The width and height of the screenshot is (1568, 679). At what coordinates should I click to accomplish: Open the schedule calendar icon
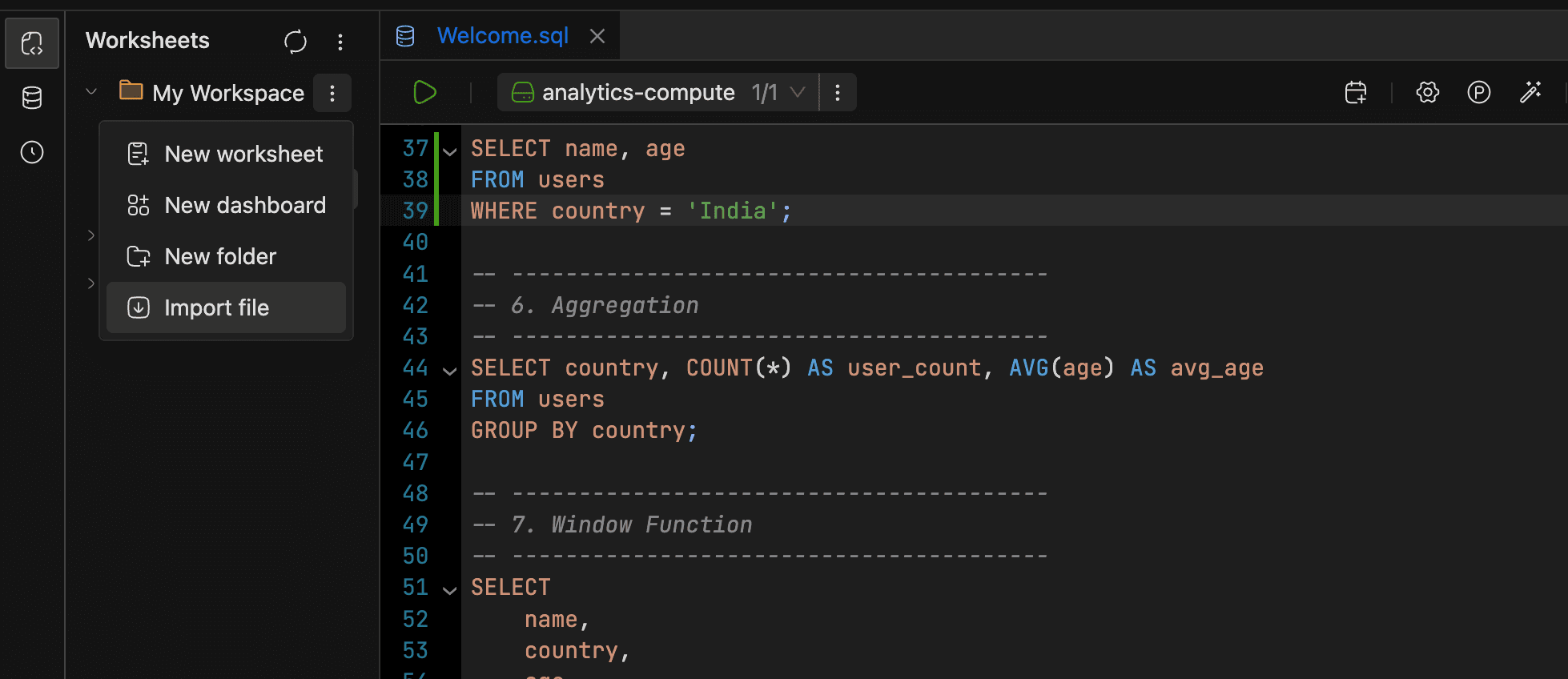pyautogui.click(x=1356, y=93)
